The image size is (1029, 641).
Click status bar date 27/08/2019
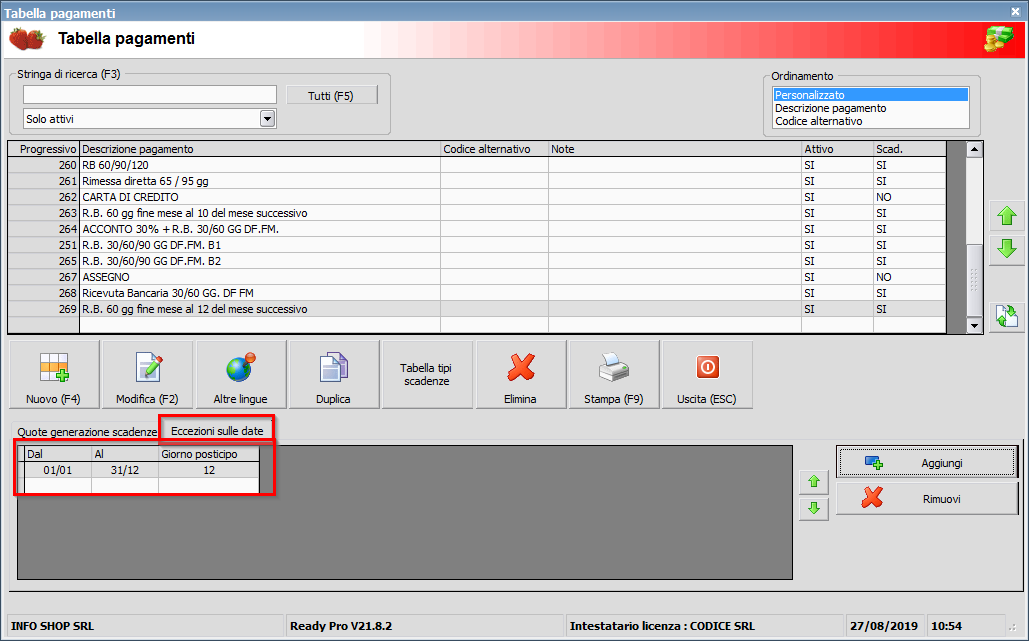(883, 626)
